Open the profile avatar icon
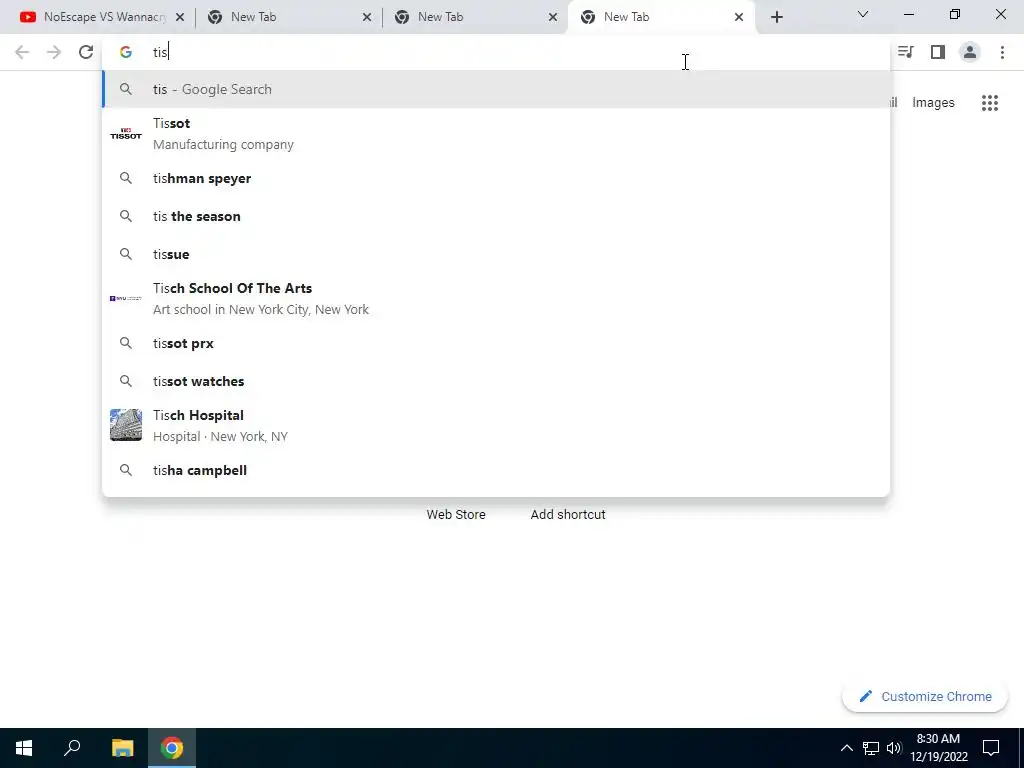Image resolution: width=1024 pixels, height=768 pixels. click(970, 52)
